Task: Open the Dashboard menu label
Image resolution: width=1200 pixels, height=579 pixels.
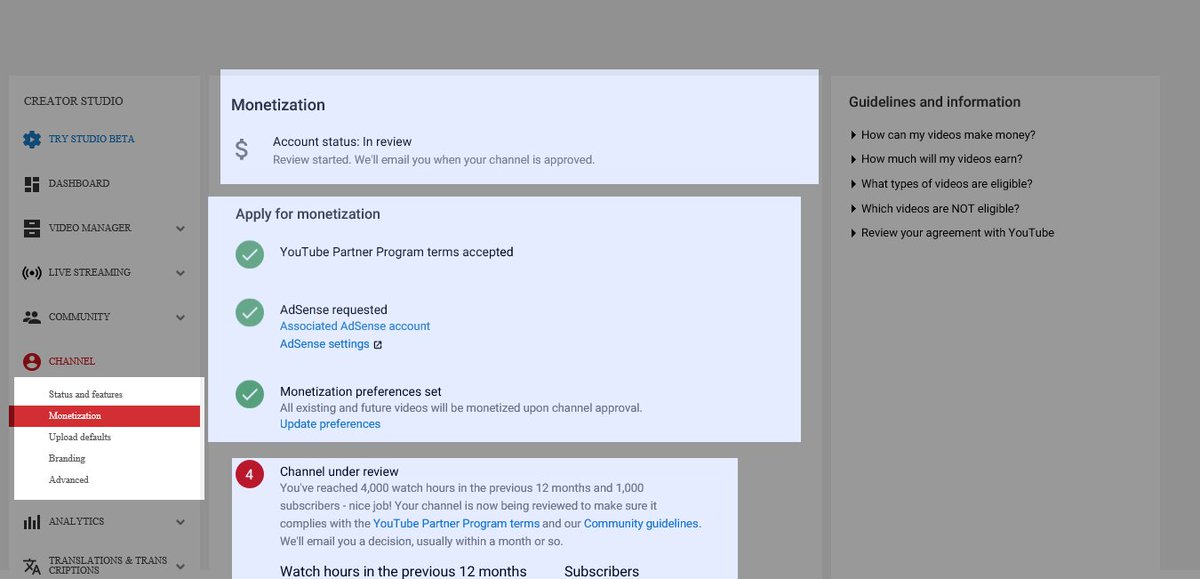Action: pyautogui.click(x=79, y=184)
